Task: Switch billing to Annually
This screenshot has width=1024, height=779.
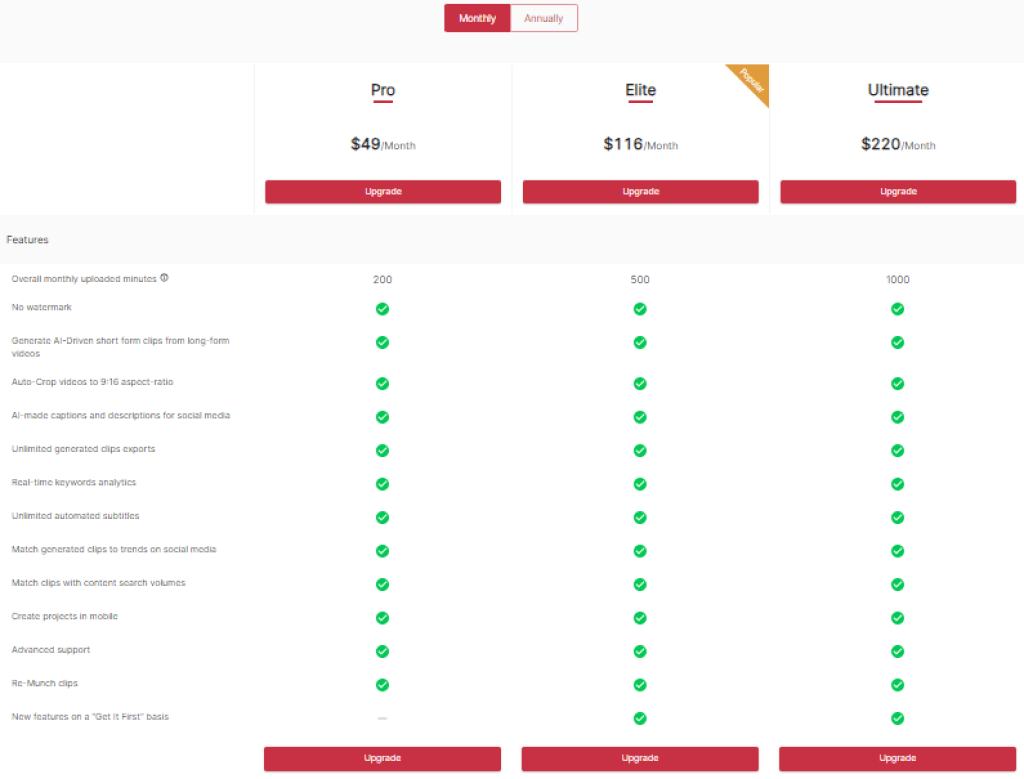Action: point(543,18)
